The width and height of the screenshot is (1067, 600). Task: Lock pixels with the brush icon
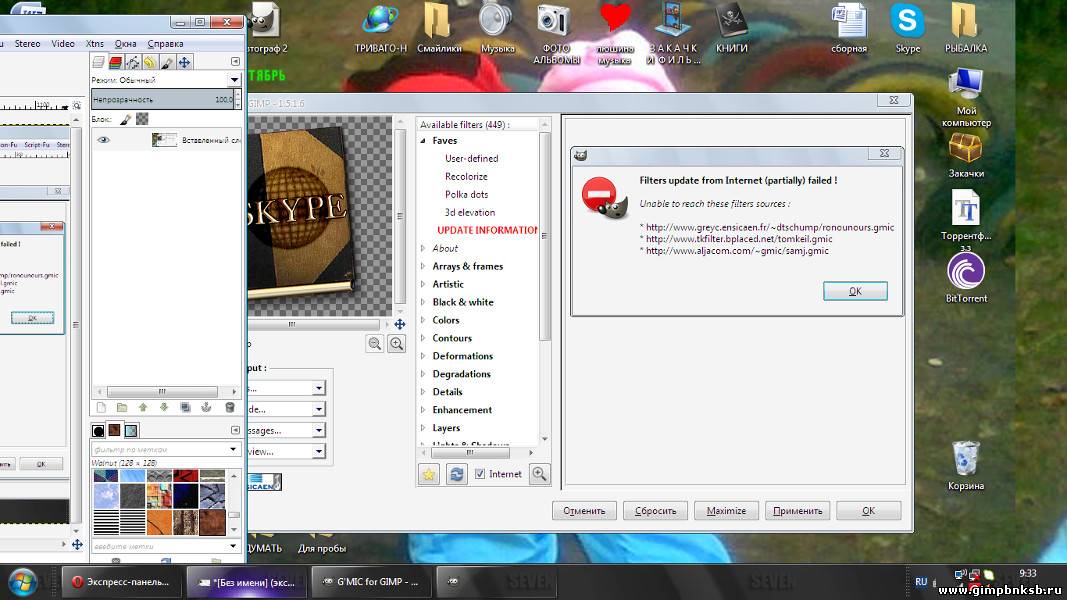point(125,119)
